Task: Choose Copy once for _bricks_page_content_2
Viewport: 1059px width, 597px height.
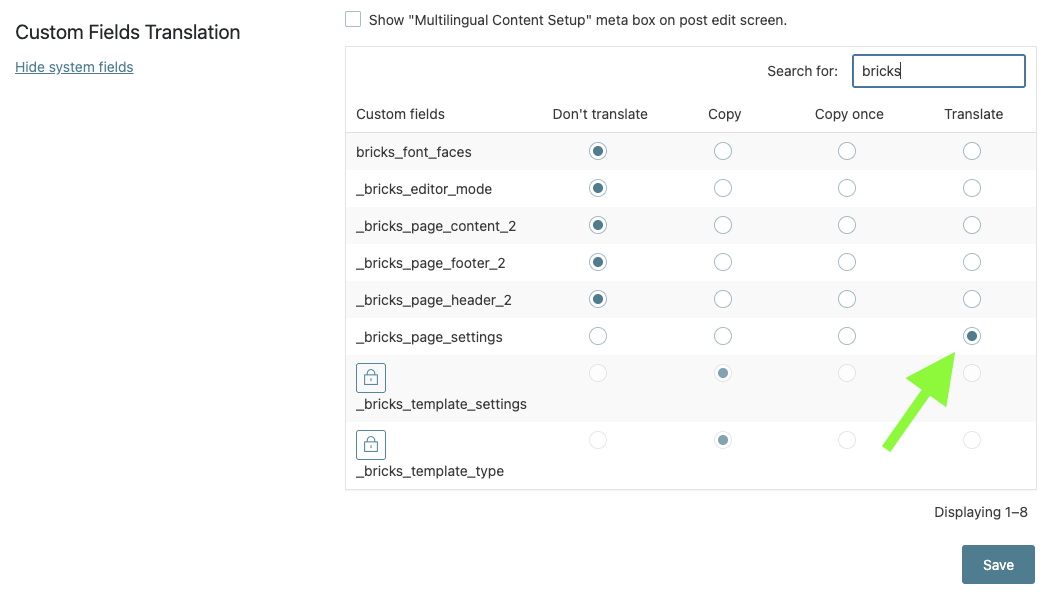Action: tap(847, 226)
